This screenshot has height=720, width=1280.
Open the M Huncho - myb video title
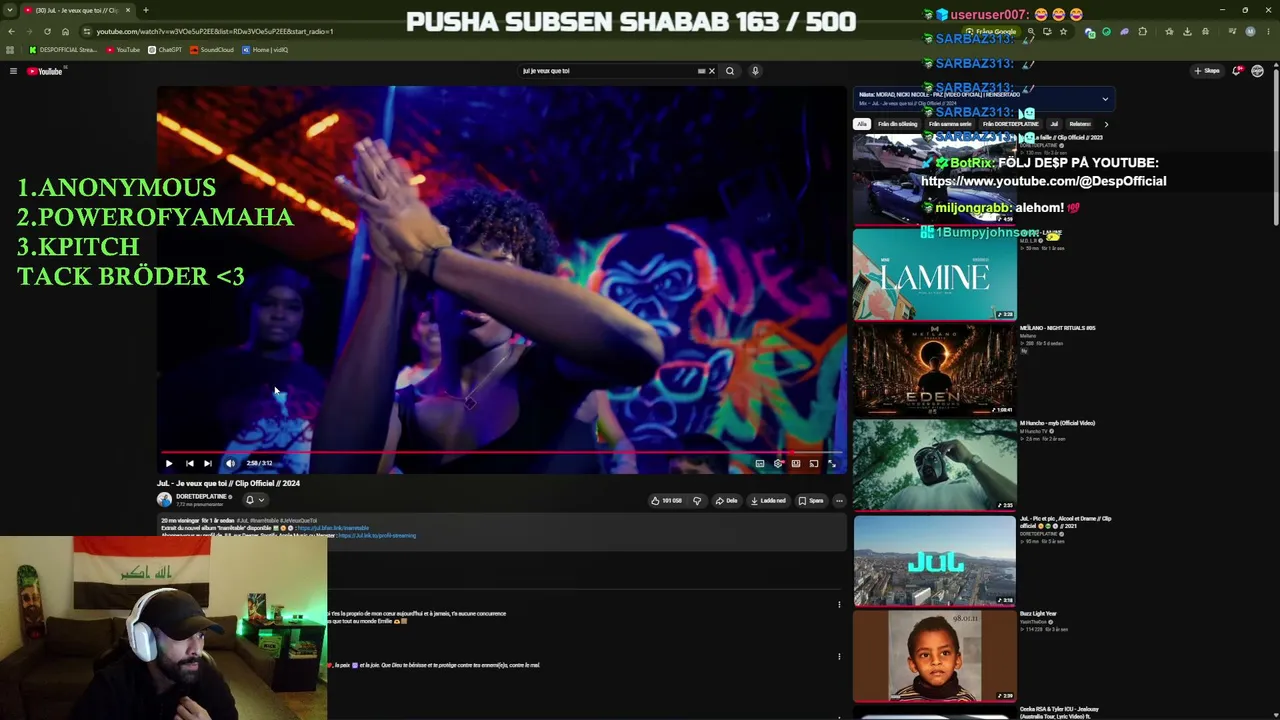pyautogui.click(x=1057, y=423)
